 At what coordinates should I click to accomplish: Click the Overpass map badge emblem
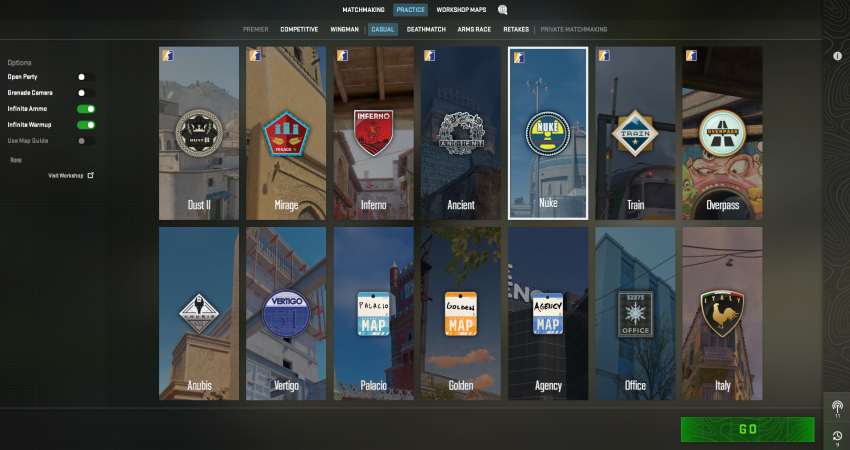point(721,133)
